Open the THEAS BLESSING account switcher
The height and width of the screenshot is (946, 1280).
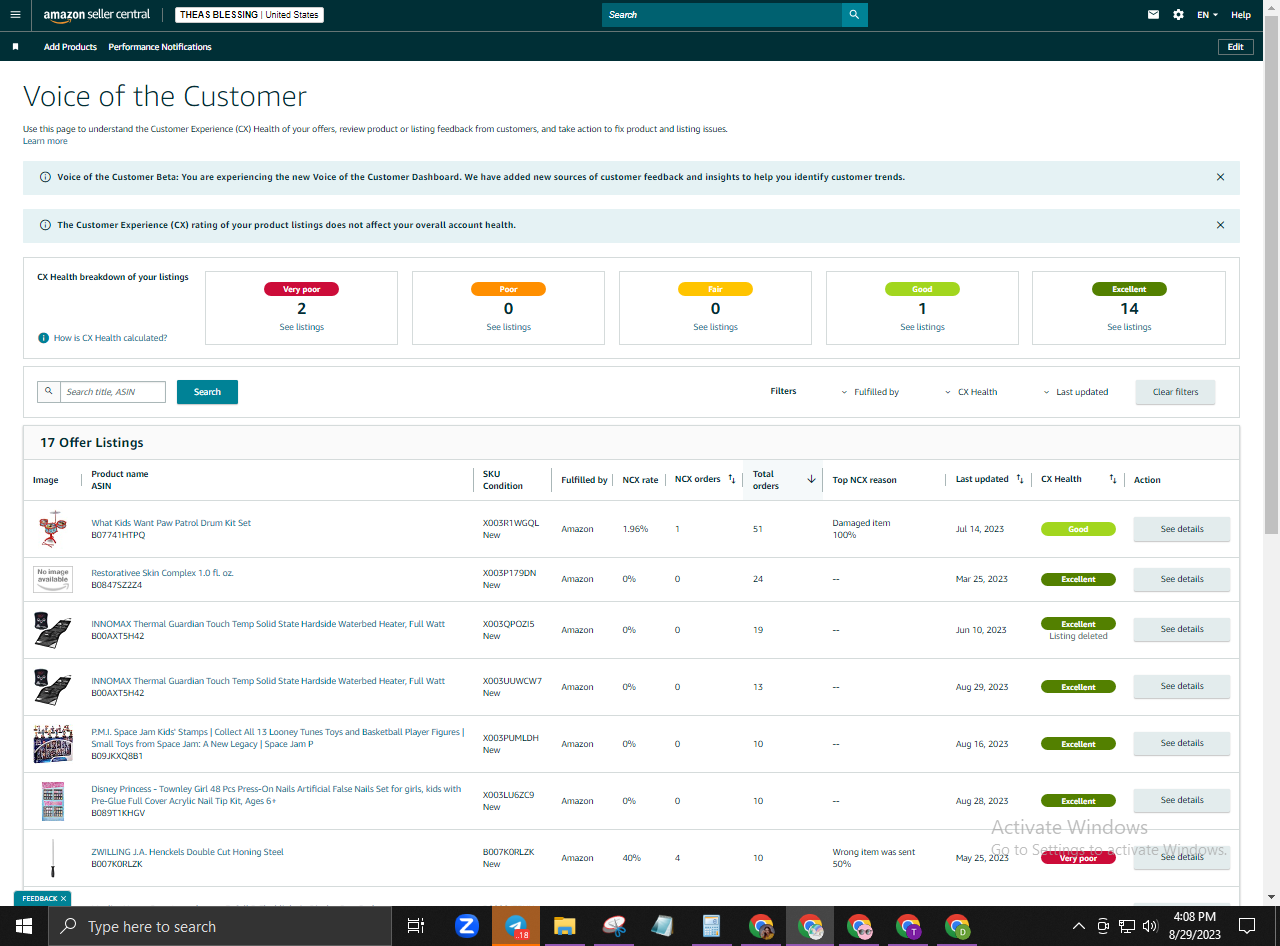point(249,15)
